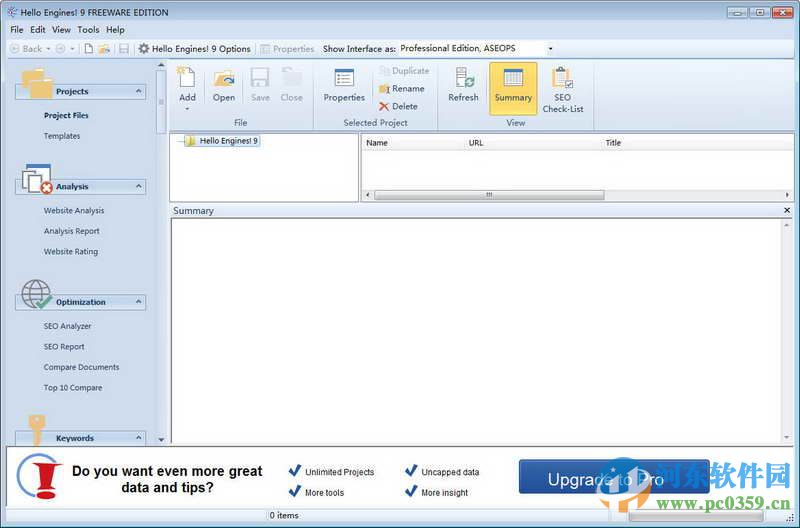800x528 pixels.
Task: Open the Back history dropdown arrow
Action: pyautogui.click(x=48, y=49)
